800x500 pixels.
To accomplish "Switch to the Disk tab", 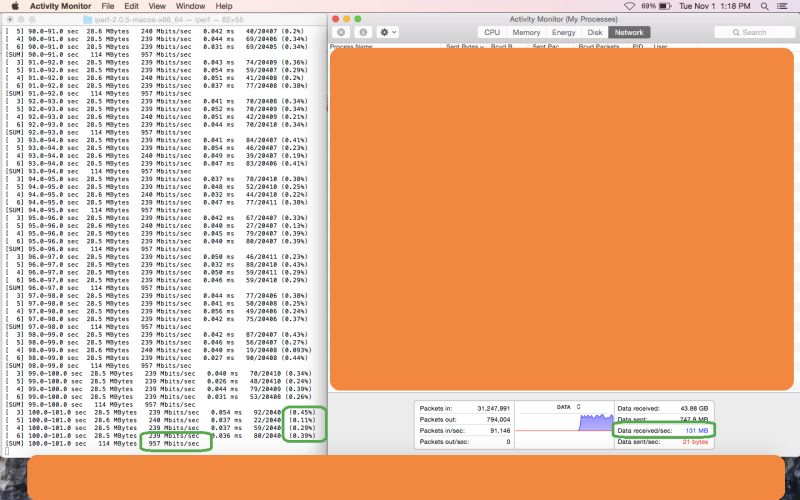I will [595, 32].
